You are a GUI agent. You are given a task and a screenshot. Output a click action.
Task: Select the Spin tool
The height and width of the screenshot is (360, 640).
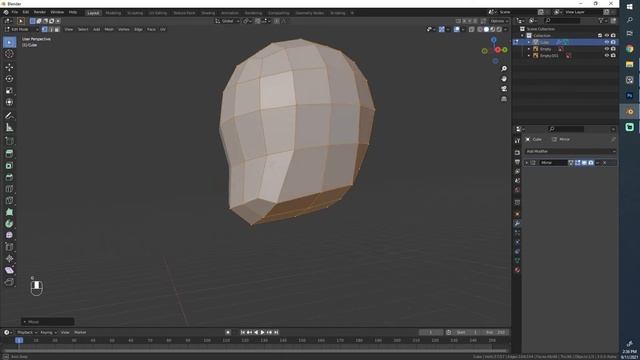(x=9, y=224)
